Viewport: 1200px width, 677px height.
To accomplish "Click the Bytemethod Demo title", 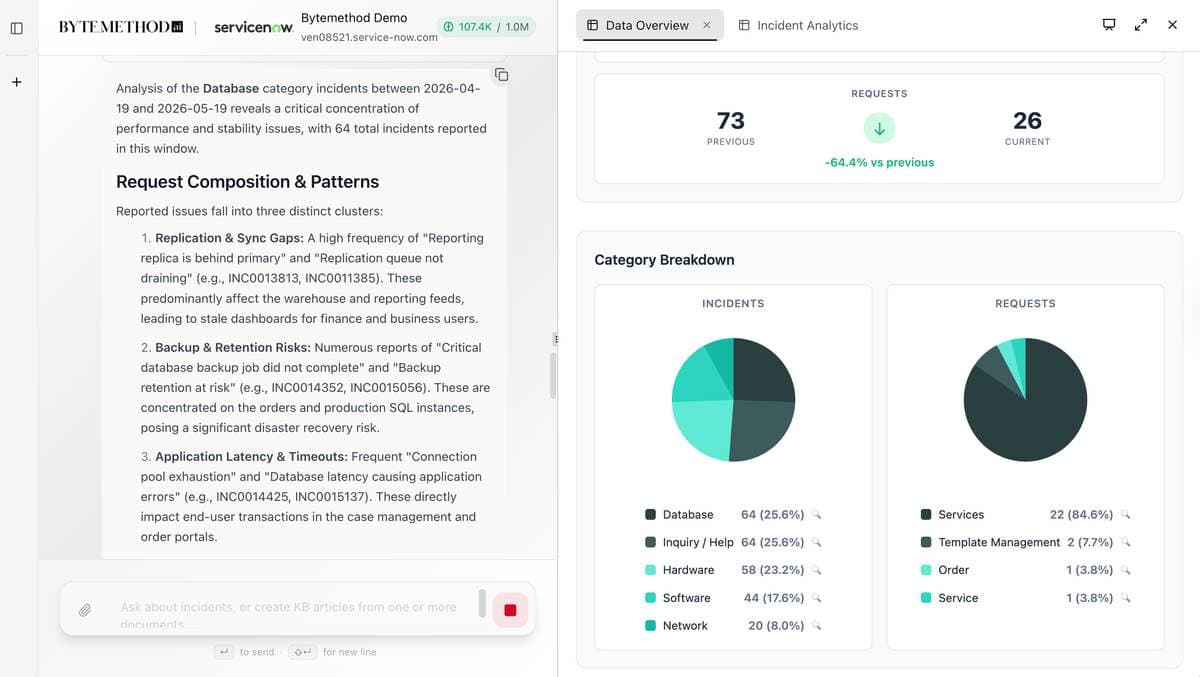I will pyautogui.click(x=354, y=18).
